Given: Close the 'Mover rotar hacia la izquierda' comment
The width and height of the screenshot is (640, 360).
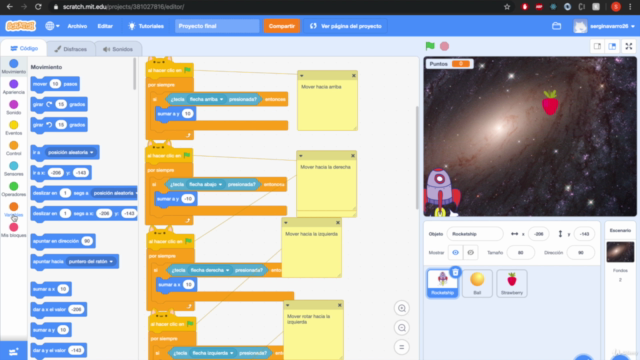Looking at the screenshot, I should click(x=339, y=305).
